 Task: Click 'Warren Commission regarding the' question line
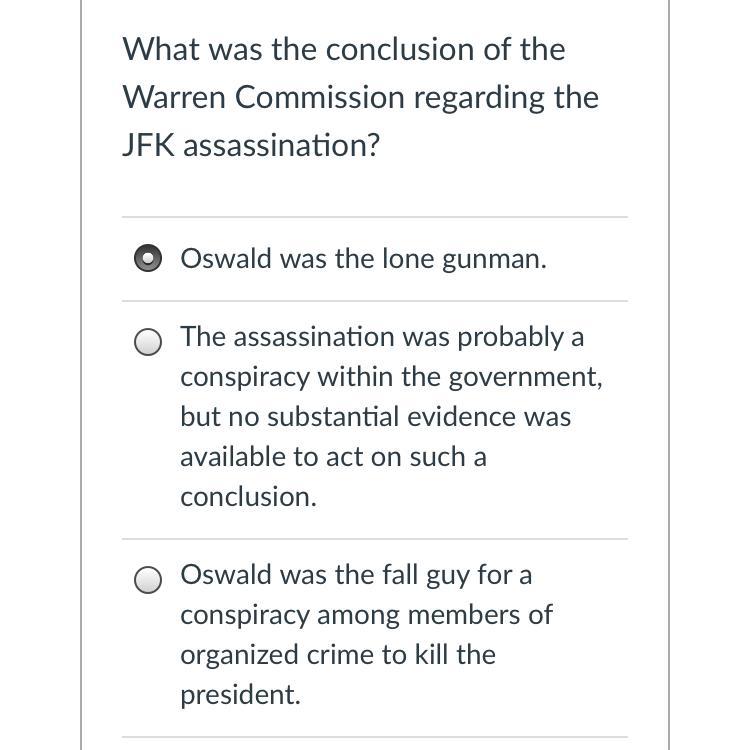point(360,97)
